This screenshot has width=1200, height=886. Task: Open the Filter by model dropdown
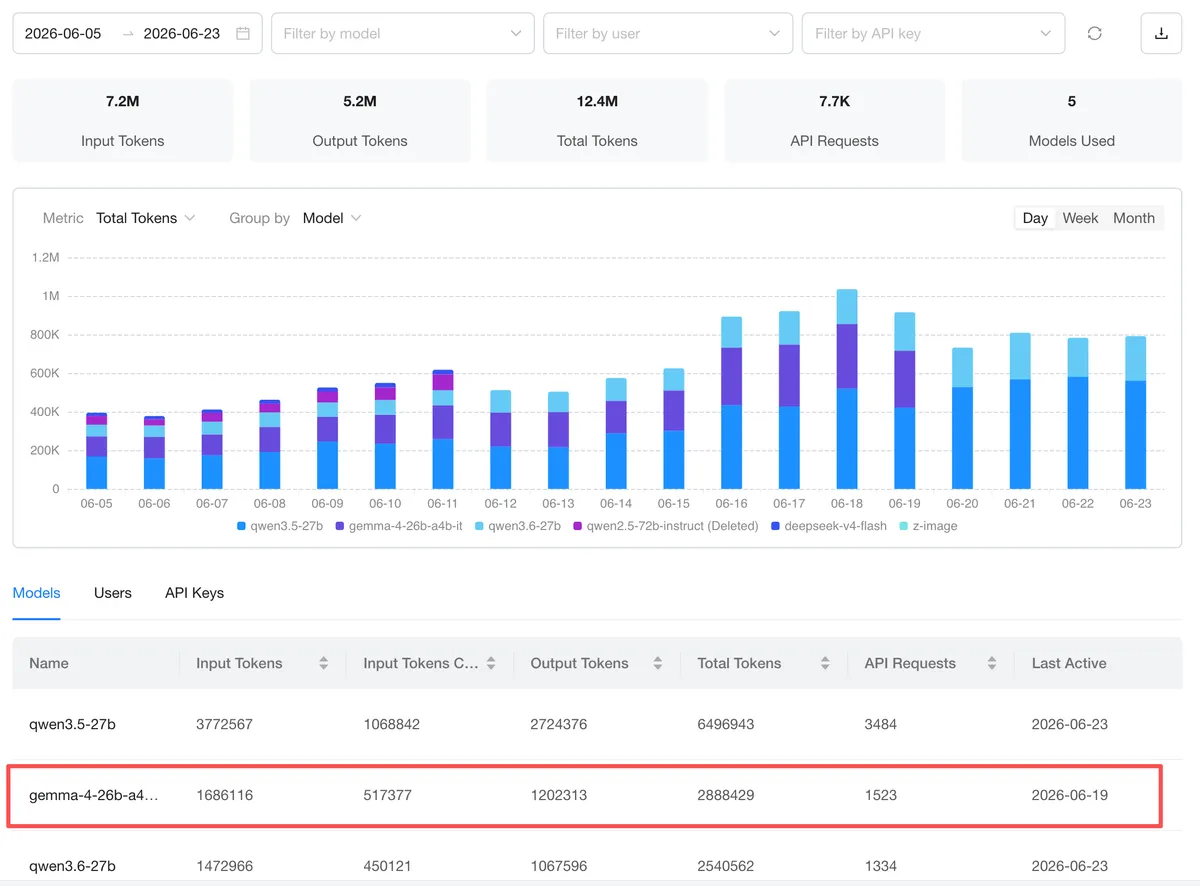pos(402,33)
